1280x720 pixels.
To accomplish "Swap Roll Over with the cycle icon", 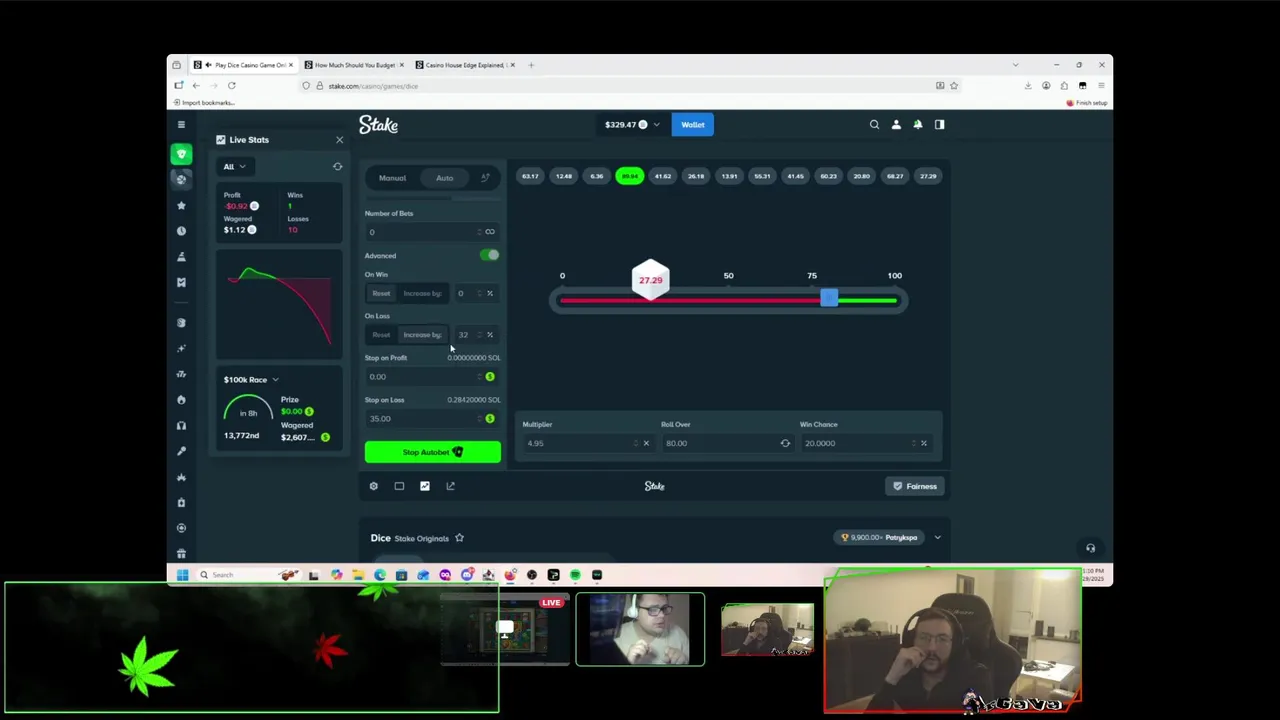I will pyautogui.click(x=785, y=443).
